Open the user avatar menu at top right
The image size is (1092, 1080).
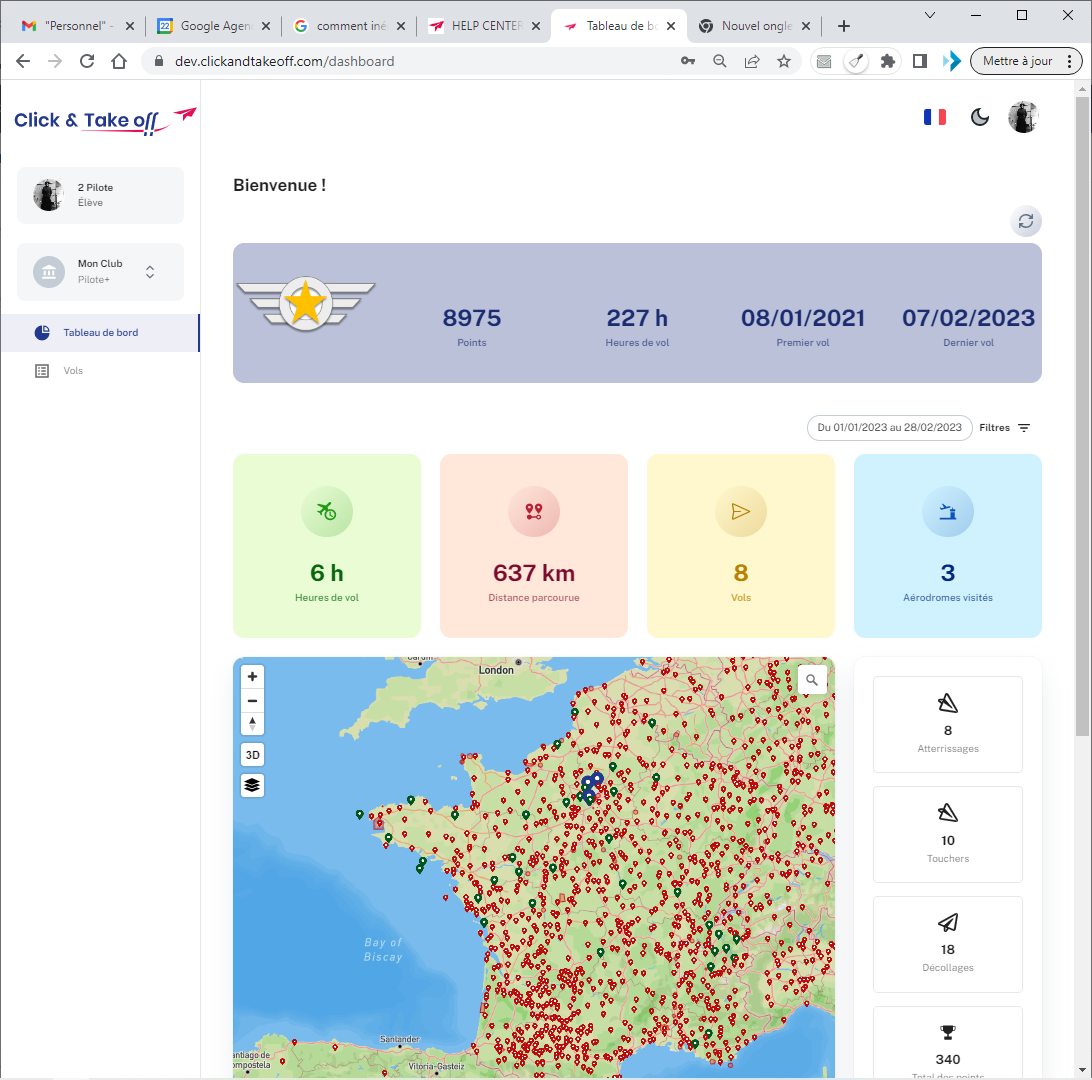click(x=1023, y=117)
